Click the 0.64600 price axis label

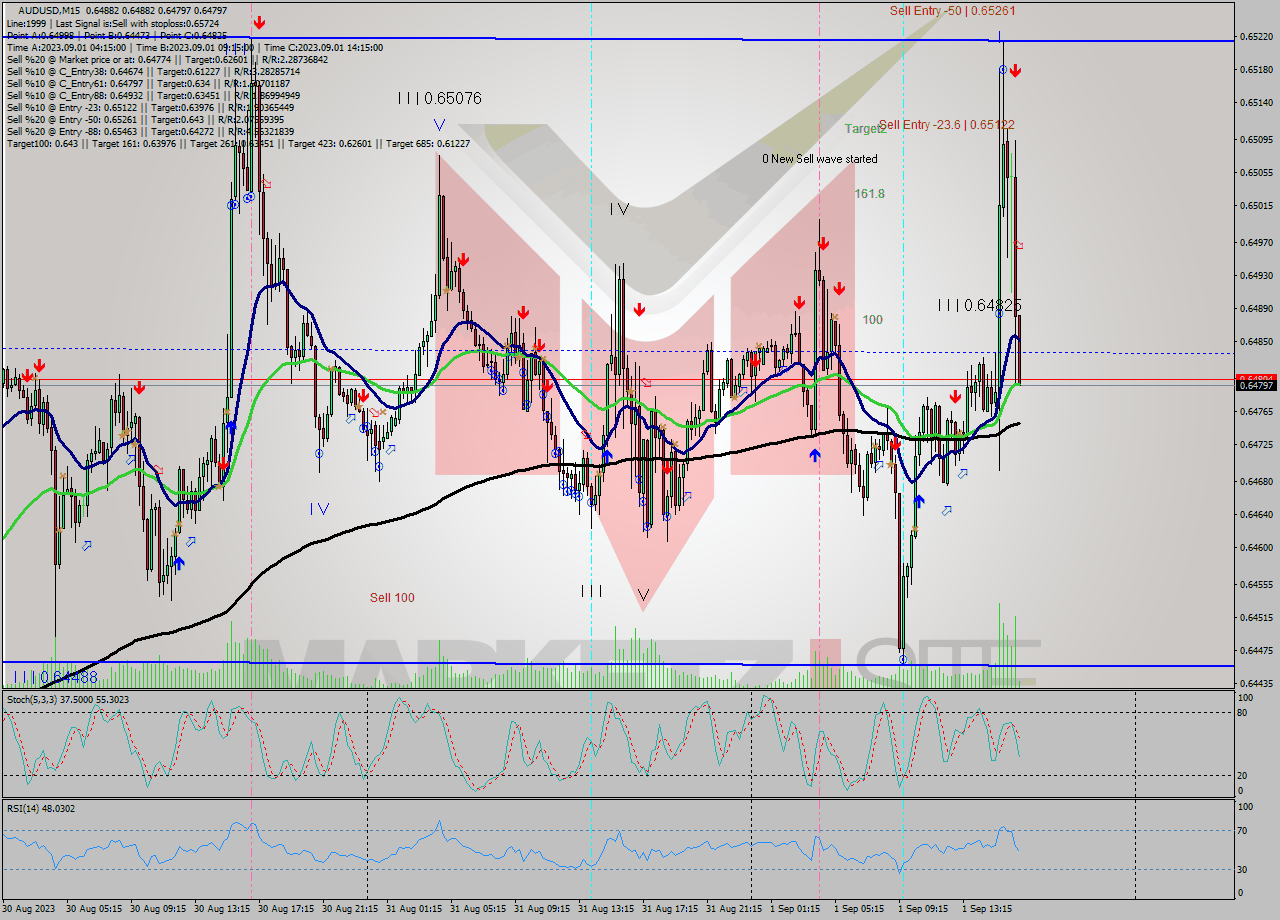[x=1256, y=548]
